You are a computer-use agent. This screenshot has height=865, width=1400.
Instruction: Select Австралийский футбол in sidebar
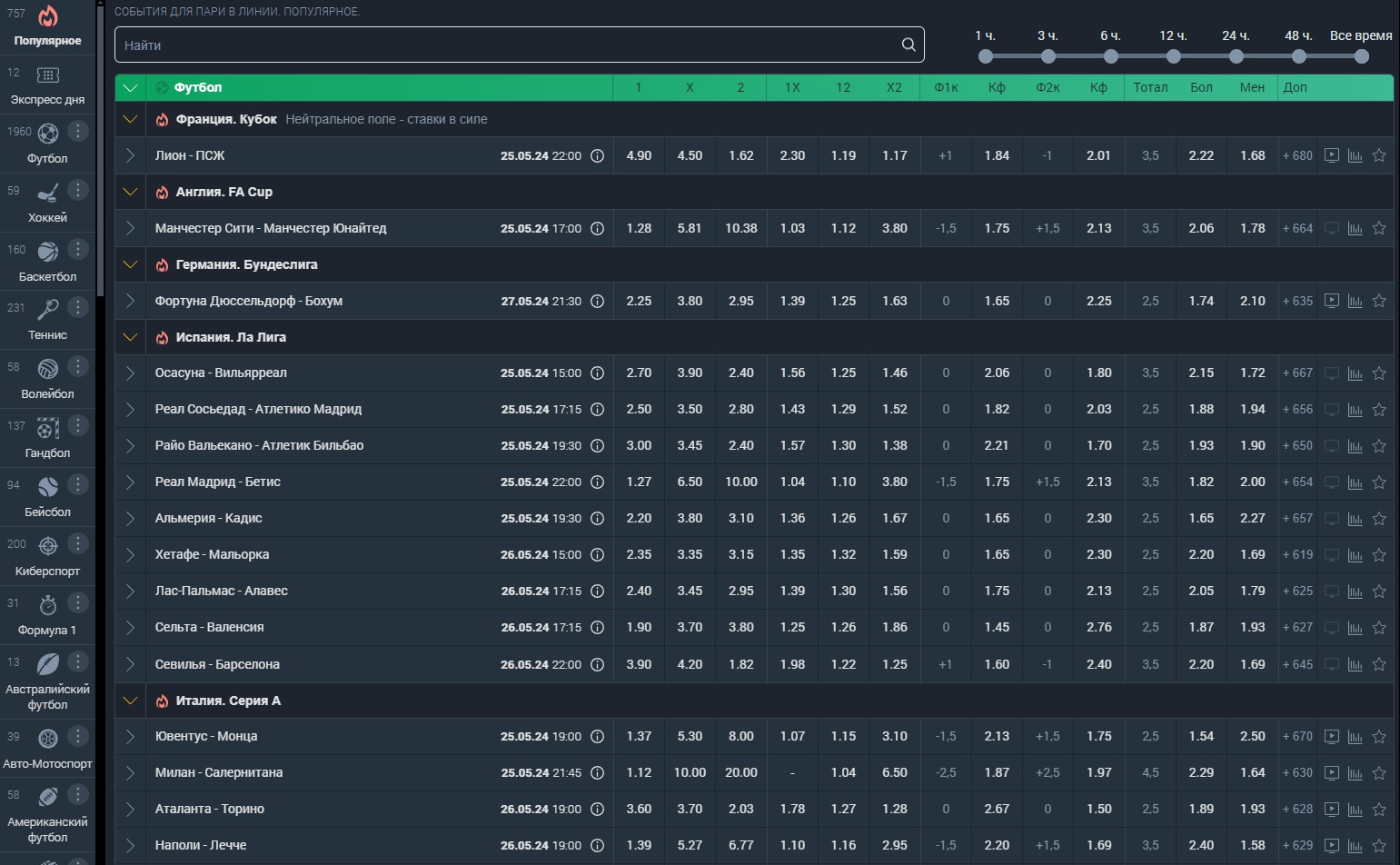click(47, 681)
